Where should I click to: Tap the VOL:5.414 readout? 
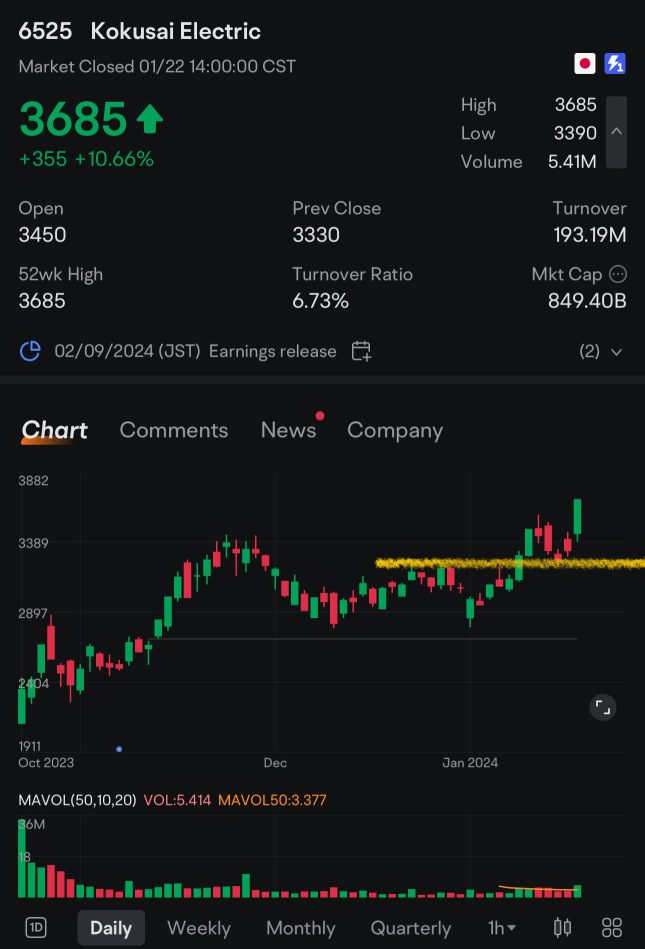[x=177, y=800]
